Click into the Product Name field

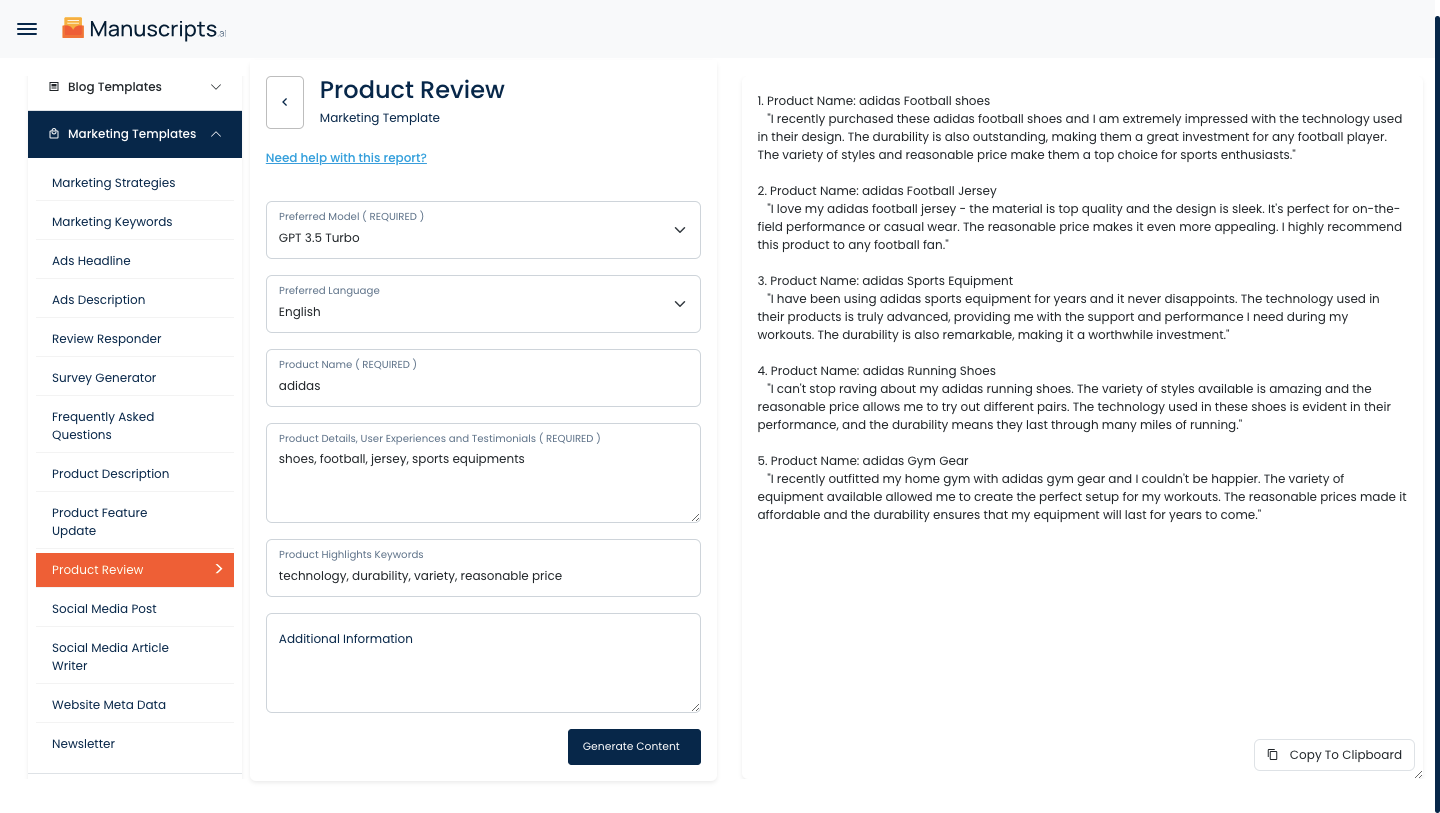(x=483, y=386)
